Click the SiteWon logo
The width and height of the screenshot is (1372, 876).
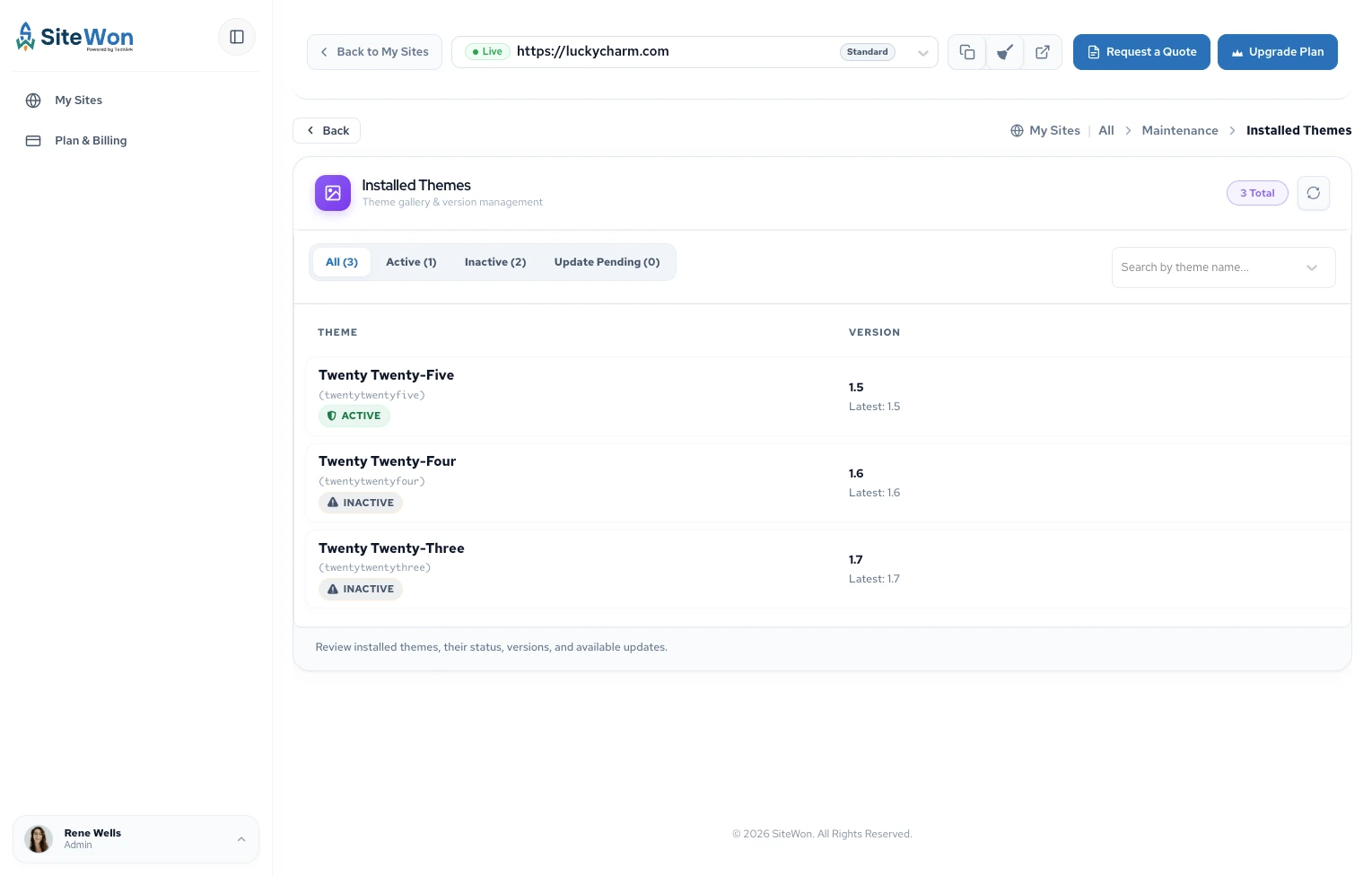[75, 37]
